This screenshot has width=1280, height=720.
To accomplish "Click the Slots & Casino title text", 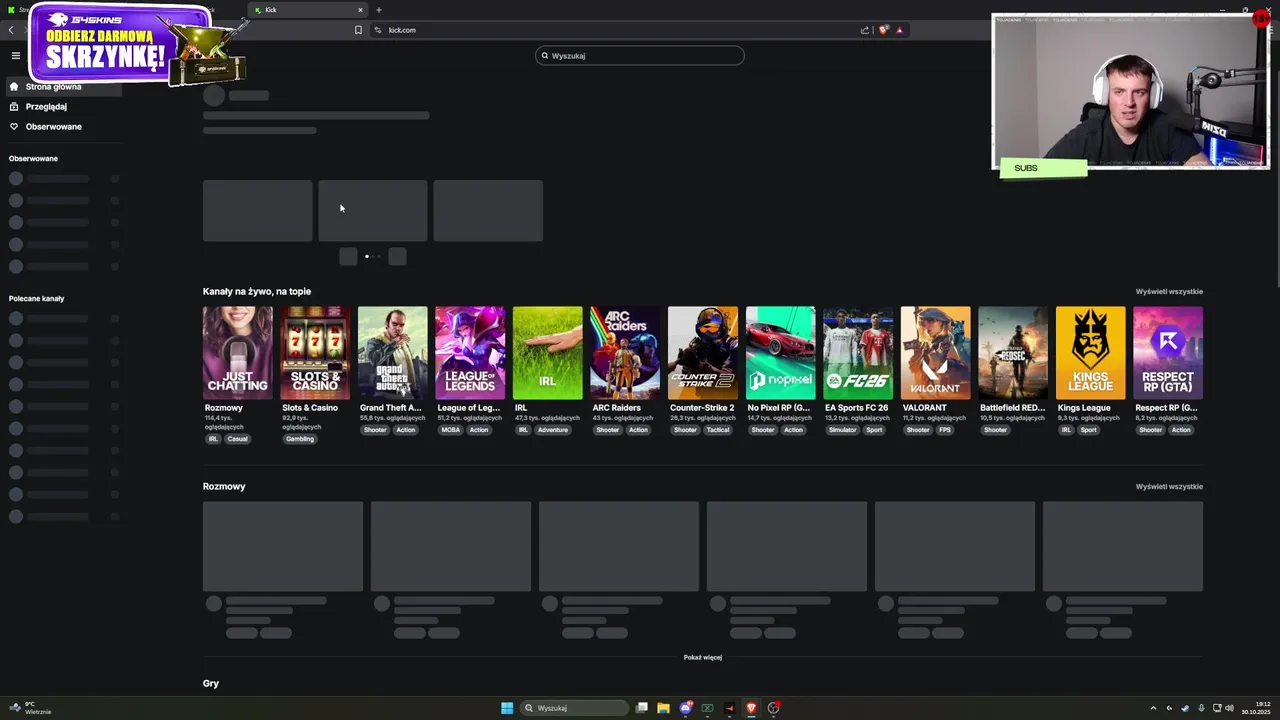I will point(310,408).
